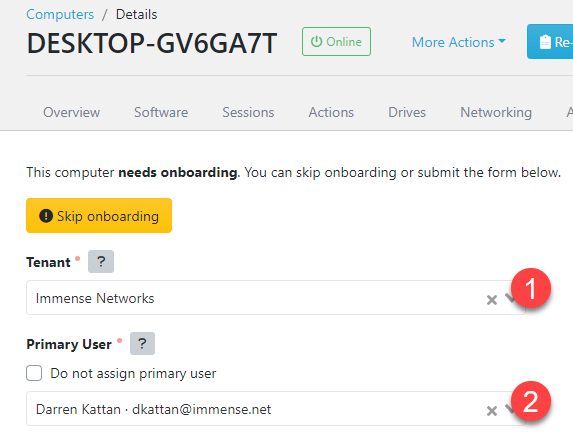Open the Primary User help question mark
The image size is (573, 438).
(143, 343)
